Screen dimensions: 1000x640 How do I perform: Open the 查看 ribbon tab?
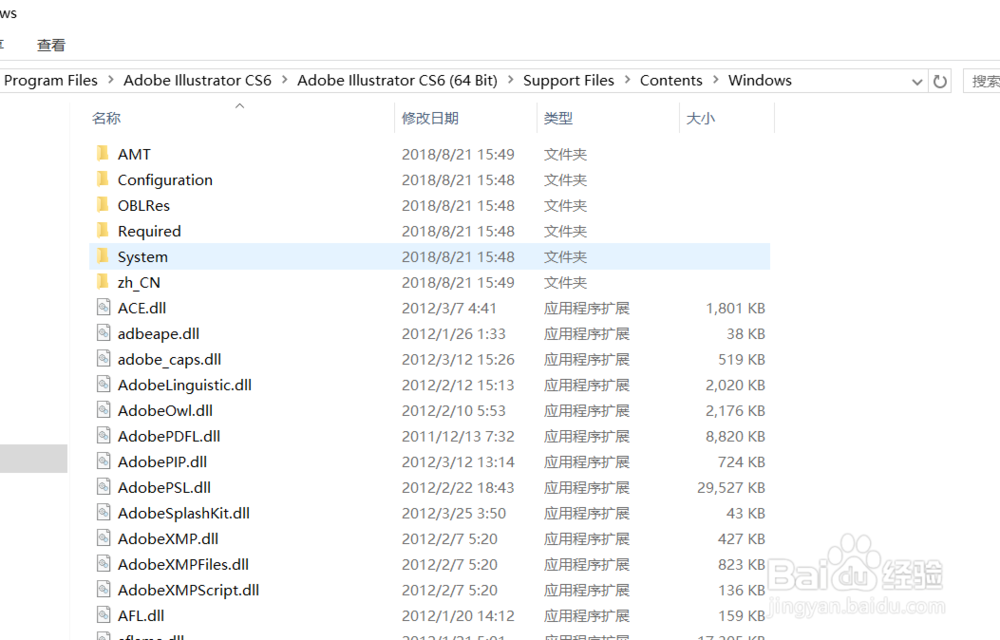coord(51,45)
